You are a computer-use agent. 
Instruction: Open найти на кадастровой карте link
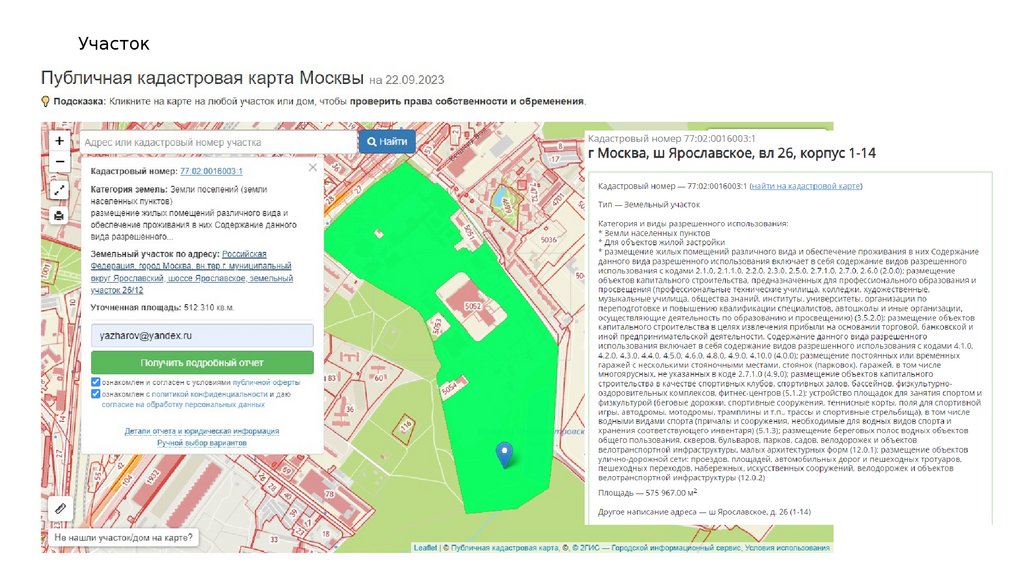point(806,186)
